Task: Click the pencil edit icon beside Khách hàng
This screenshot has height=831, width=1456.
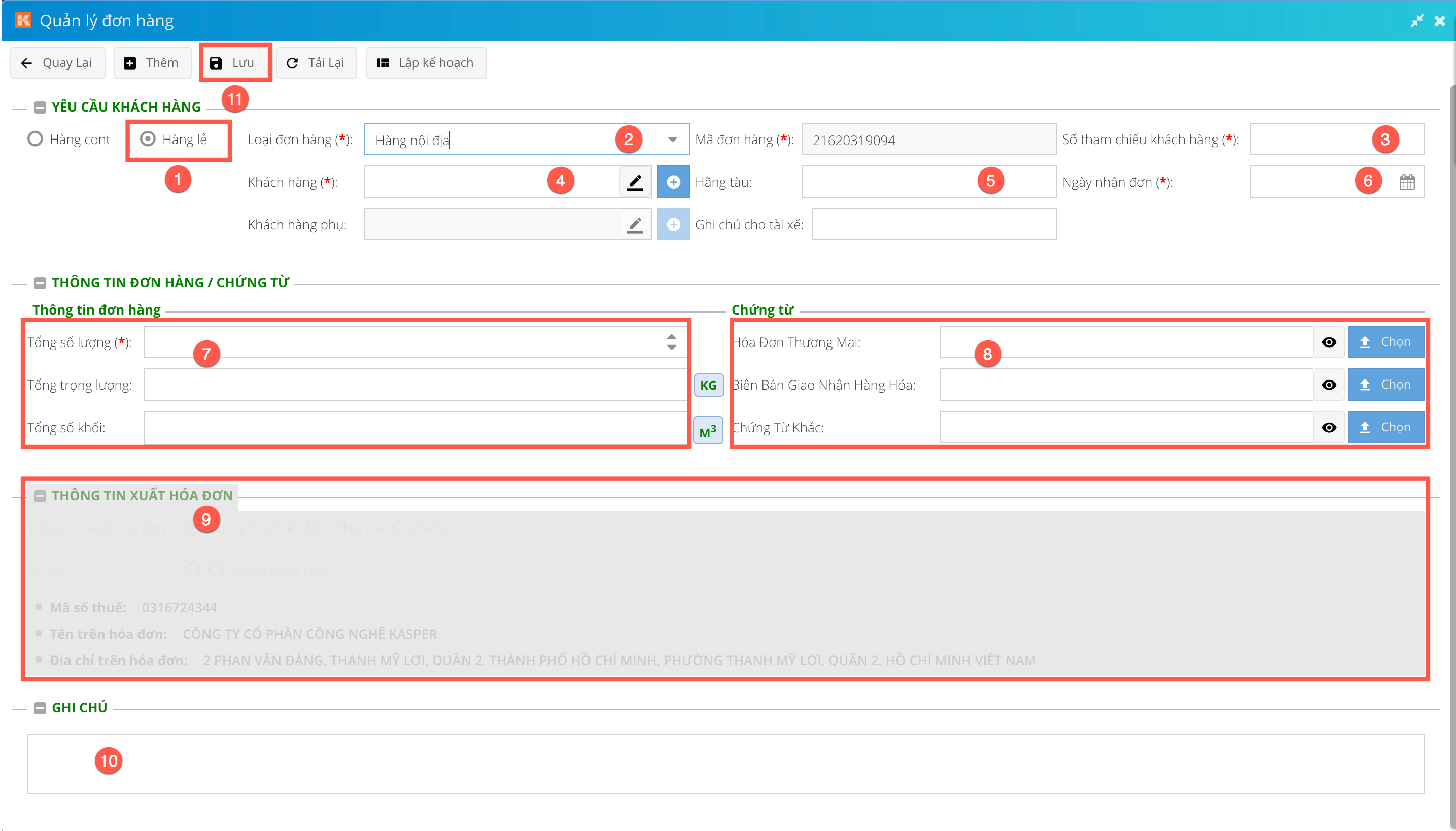Action: click(x=635, y=182)
